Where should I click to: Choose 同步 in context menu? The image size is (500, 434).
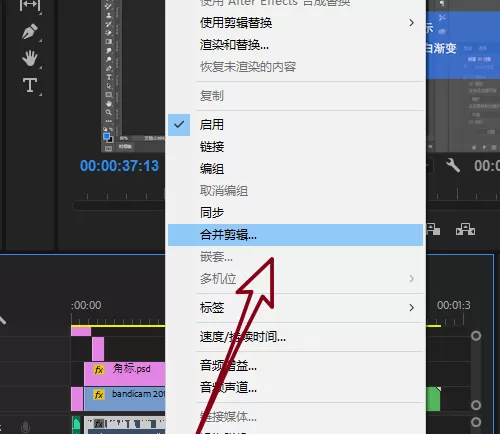click(295, 213)
